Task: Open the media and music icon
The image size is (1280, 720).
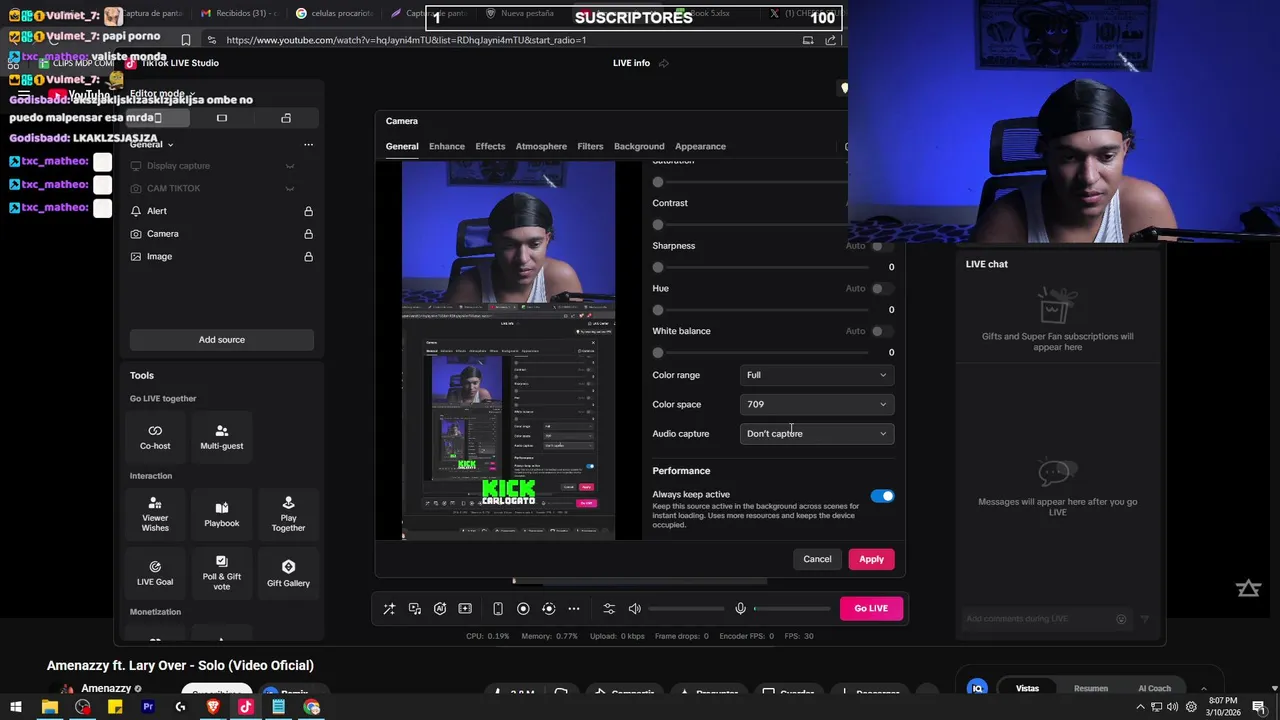Action: 415,609
